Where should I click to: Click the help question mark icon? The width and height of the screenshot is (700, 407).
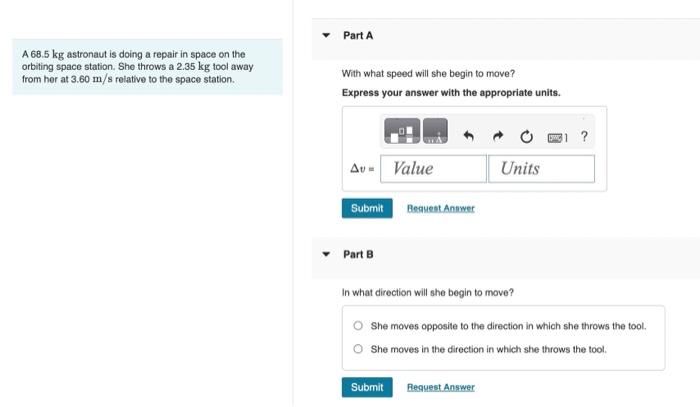coord(584,136)
